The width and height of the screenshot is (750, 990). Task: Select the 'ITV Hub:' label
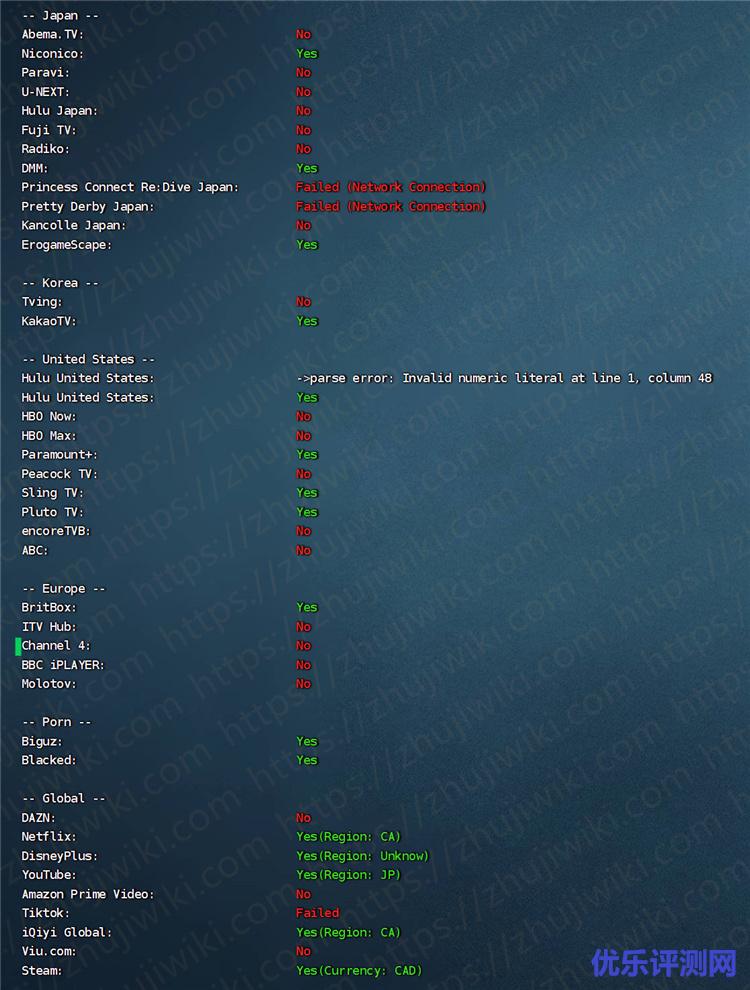click(x=49, y=627)
